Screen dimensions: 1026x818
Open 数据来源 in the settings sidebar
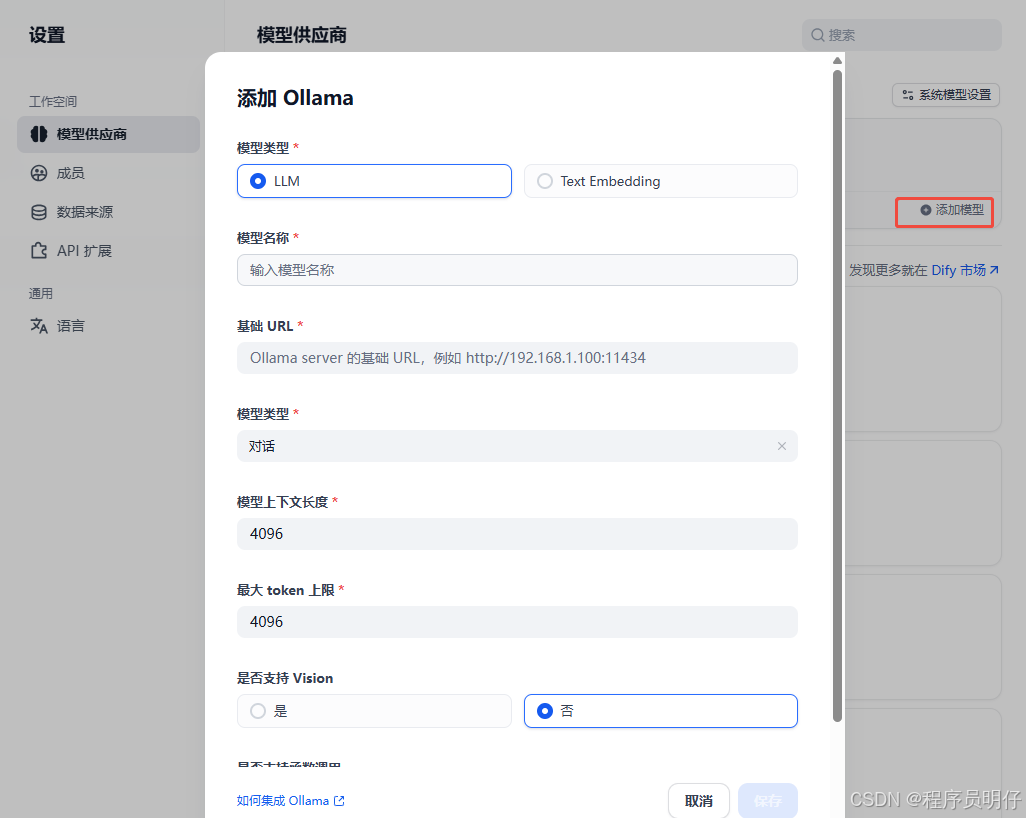[x=109, y=212]
